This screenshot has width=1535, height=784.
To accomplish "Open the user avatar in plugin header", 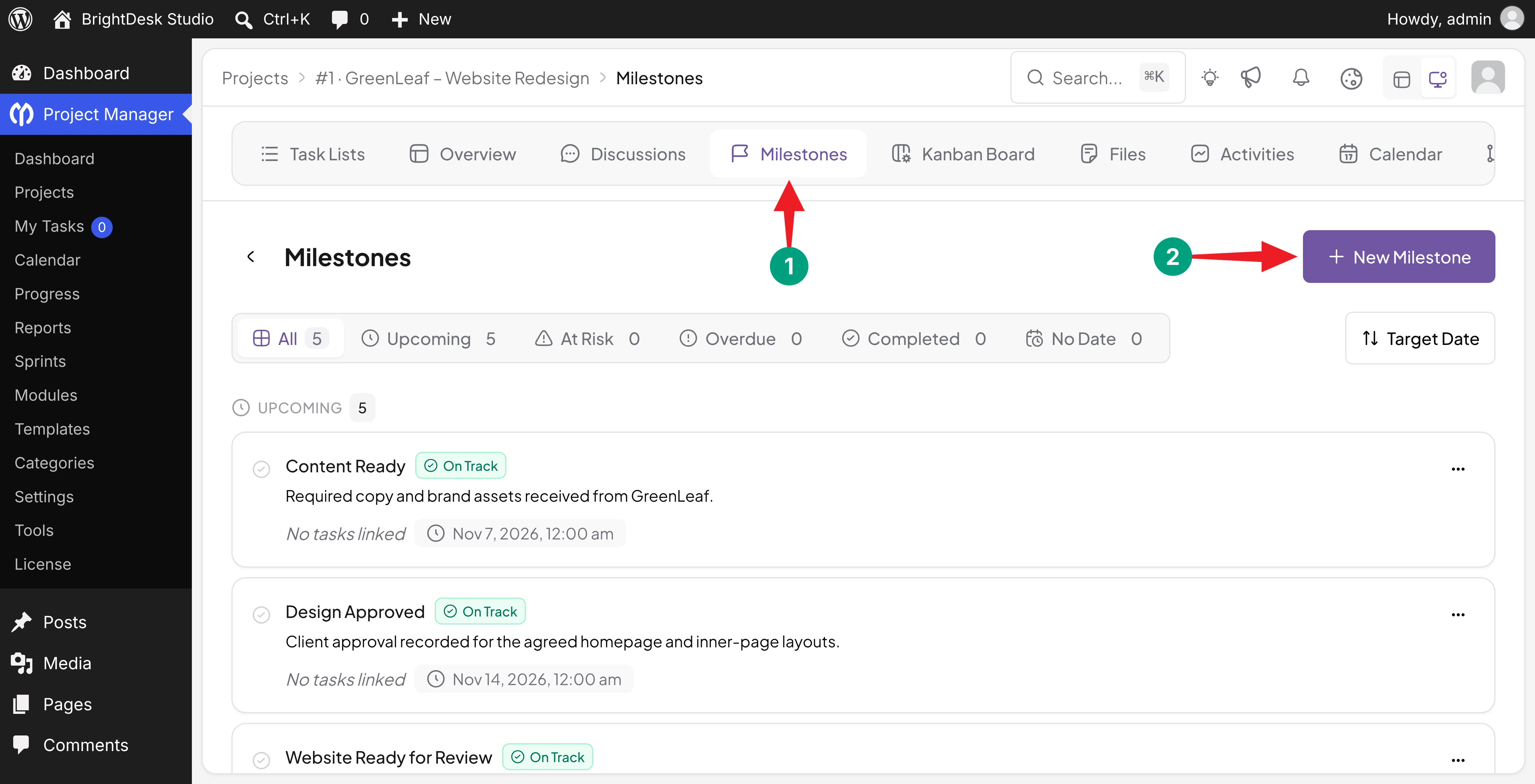I will point(1488,77).
